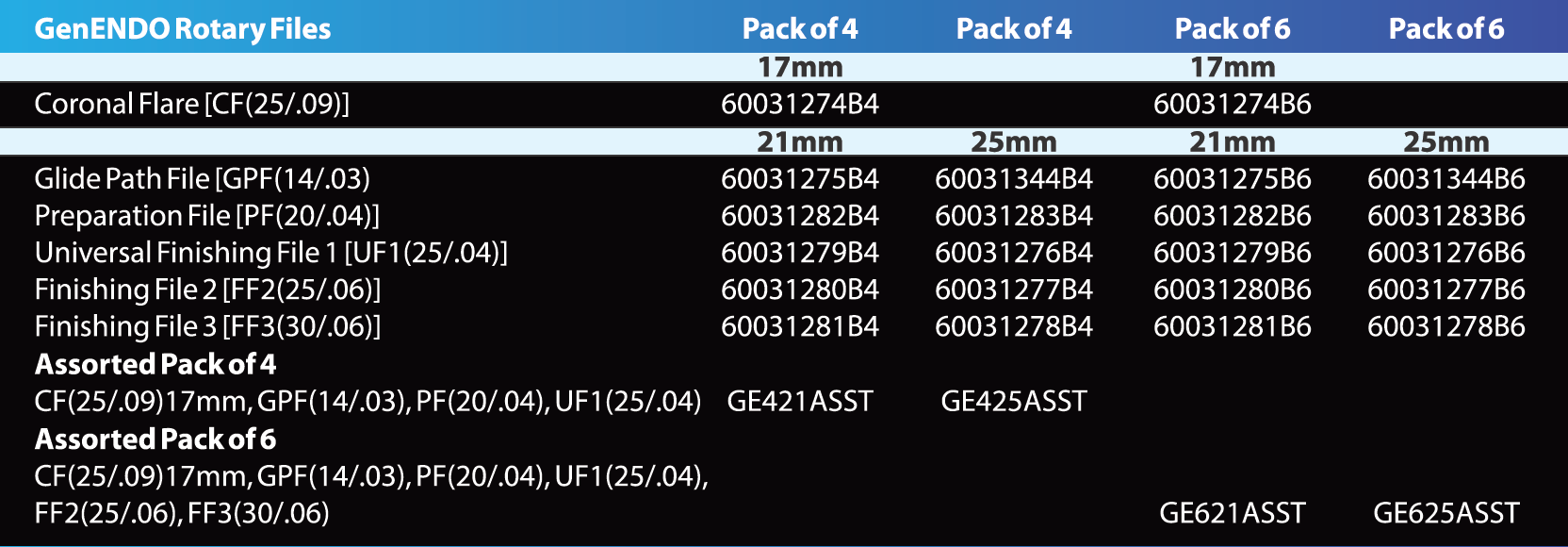This screenshot has width=1568, height=547.
Task: Select the Finishing File 2 row label
Action: pos(207,290)
